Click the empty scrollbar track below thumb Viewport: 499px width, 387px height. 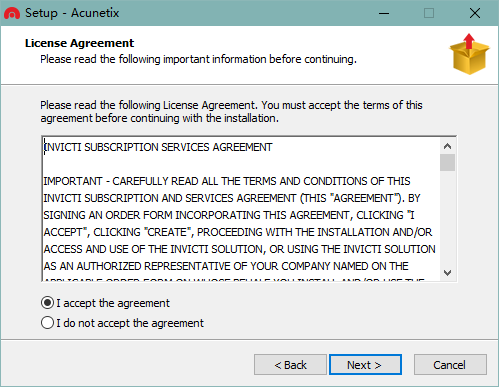(447, 218)
